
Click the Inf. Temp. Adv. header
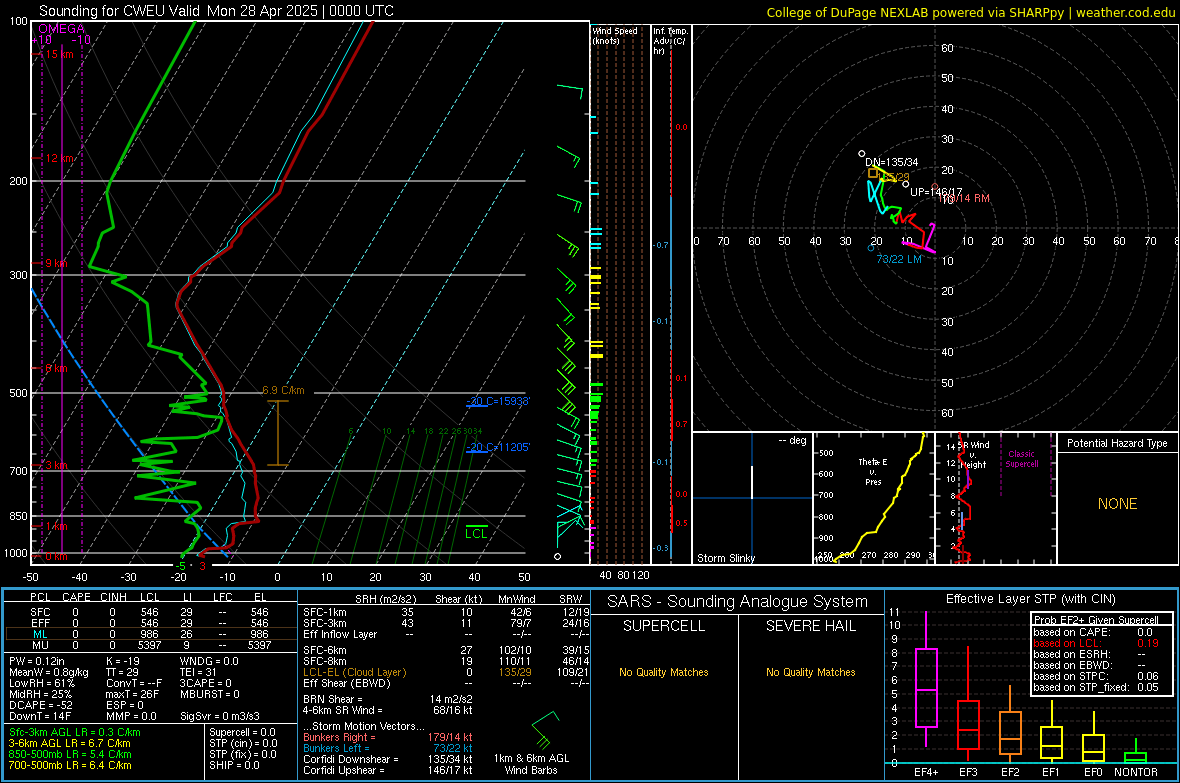tap(670, 41)
